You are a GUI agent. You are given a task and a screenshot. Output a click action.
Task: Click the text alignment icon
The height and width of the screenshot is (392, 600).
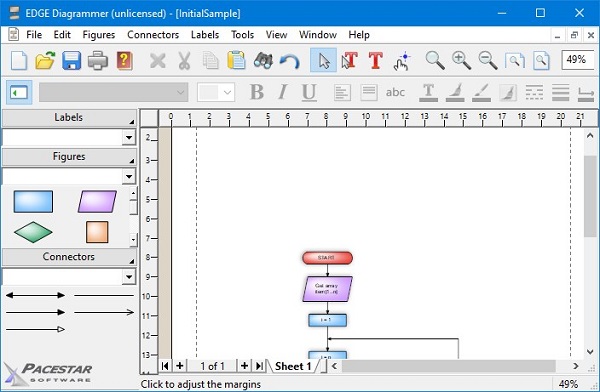[342, 92]
